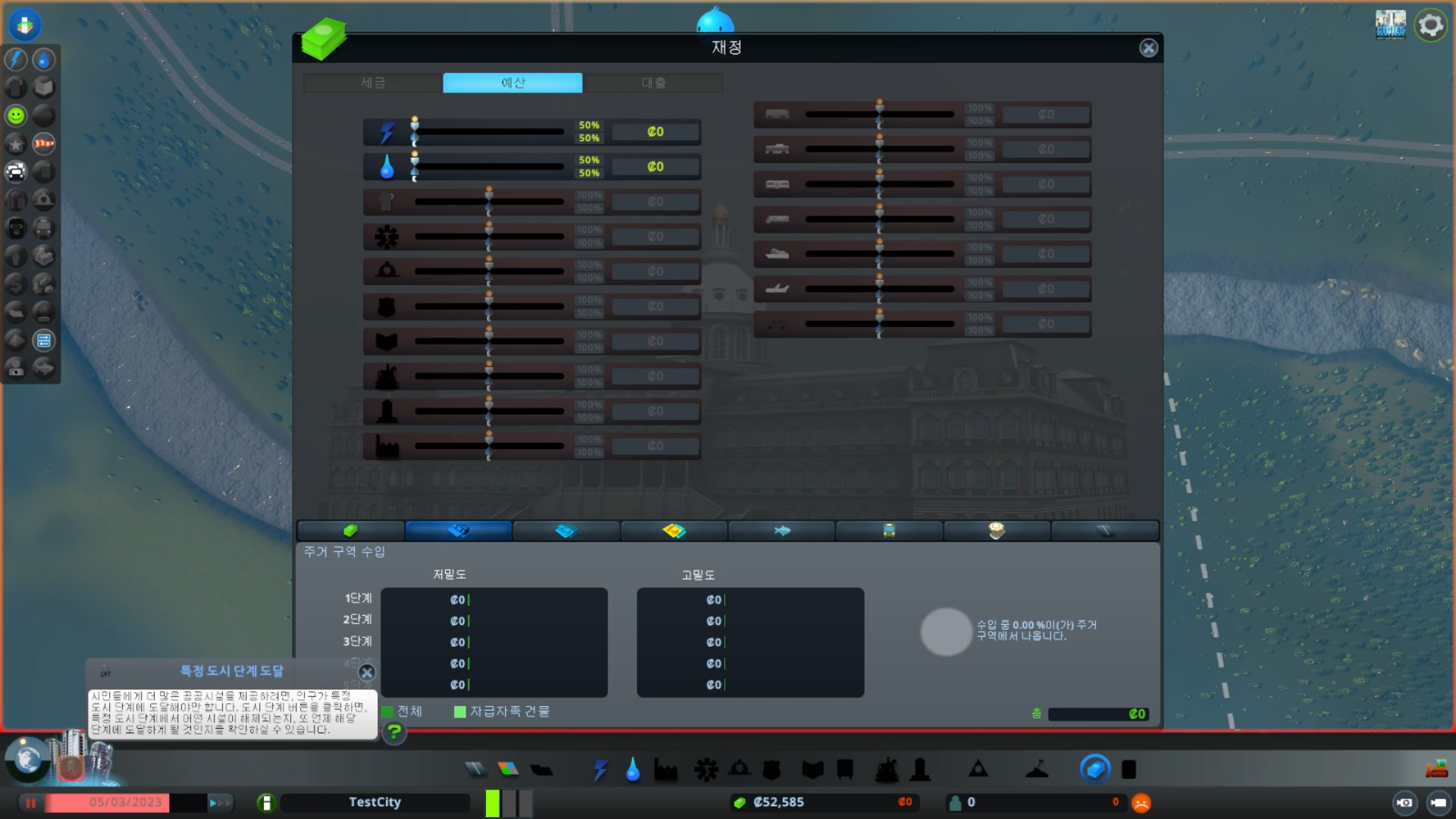The width and height of the screenshot is (1456, 819).
Task: Open the gear options menu
Action: (x=1430, y=26)
